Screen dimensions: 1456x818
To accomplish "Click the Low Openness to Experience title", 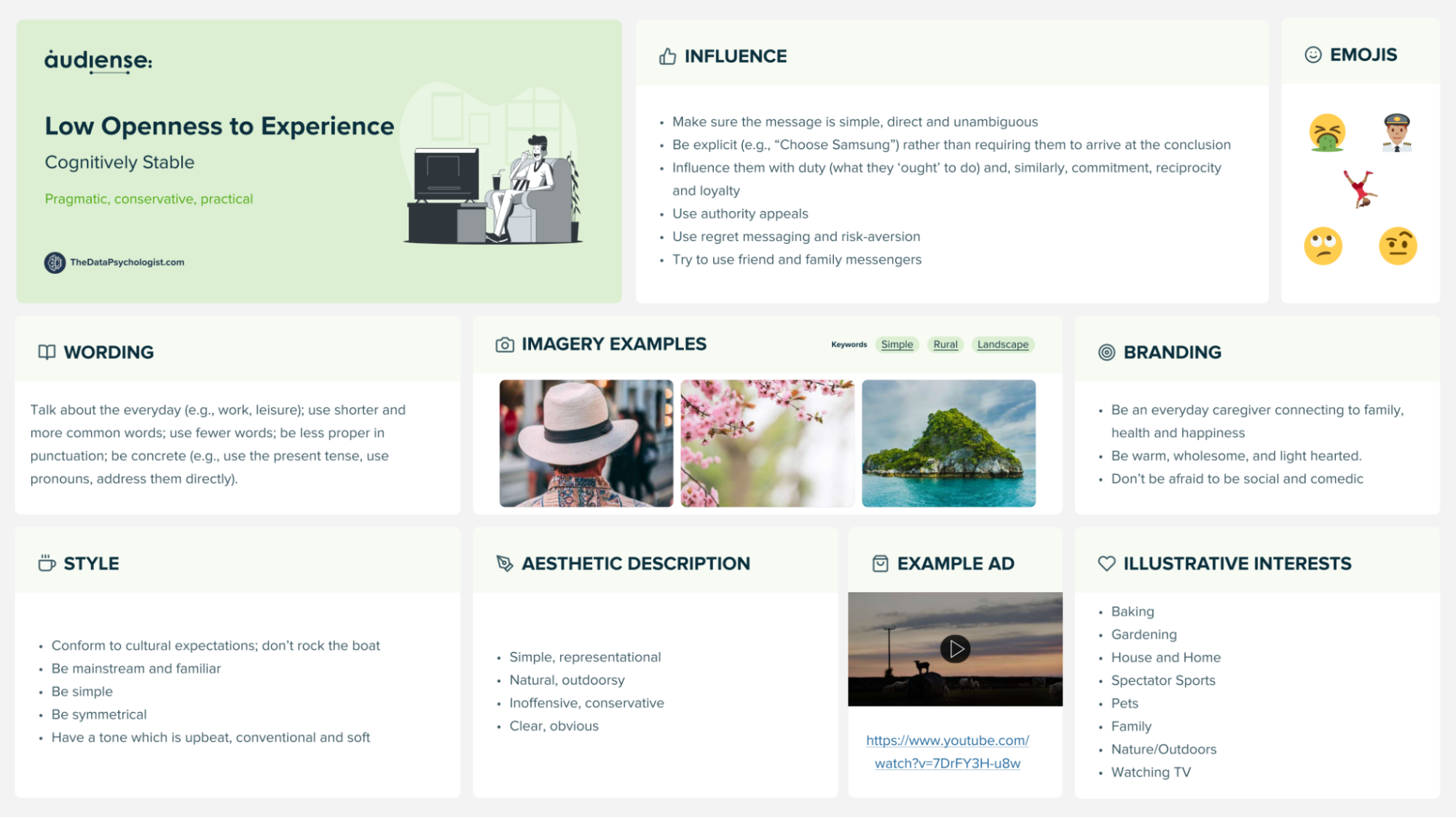I will 219,126.
